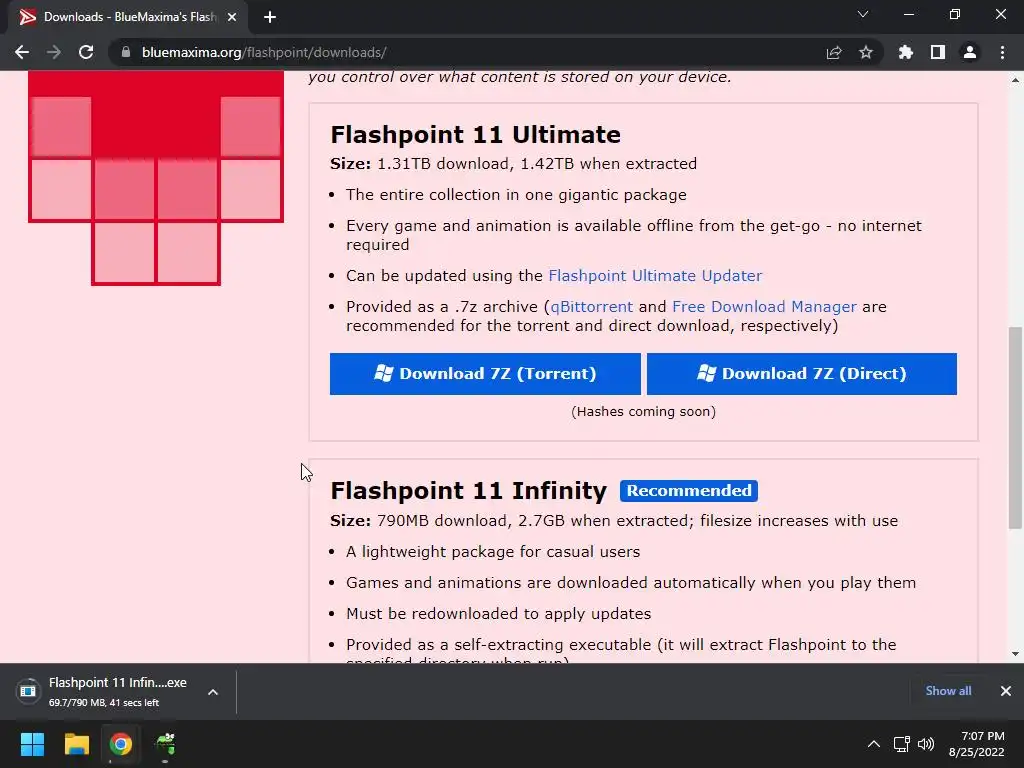
Task: Select the Downloads - BlueMaxima's Flashpoint tab
Action: click(128, 17)
